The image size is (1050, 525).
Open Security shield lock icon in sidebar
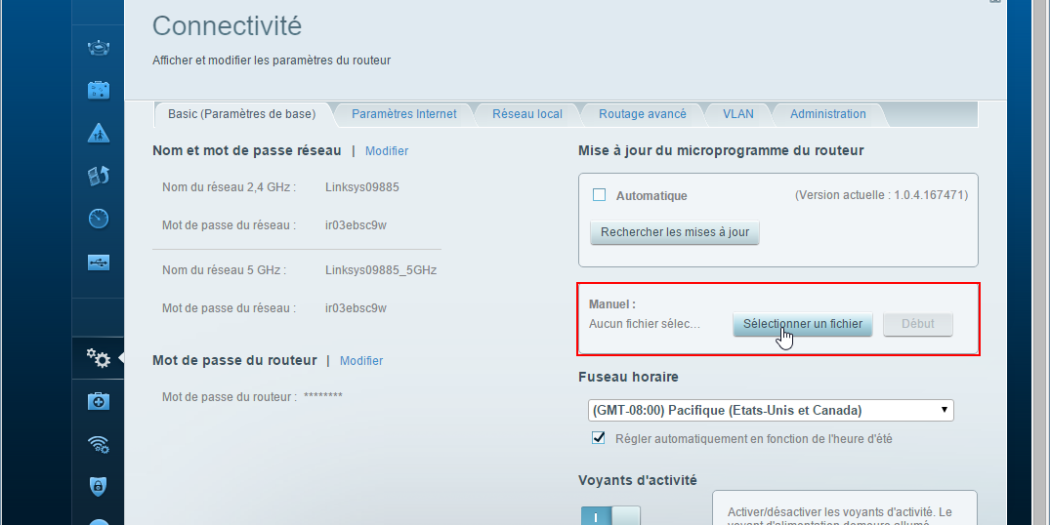[99, 487]
